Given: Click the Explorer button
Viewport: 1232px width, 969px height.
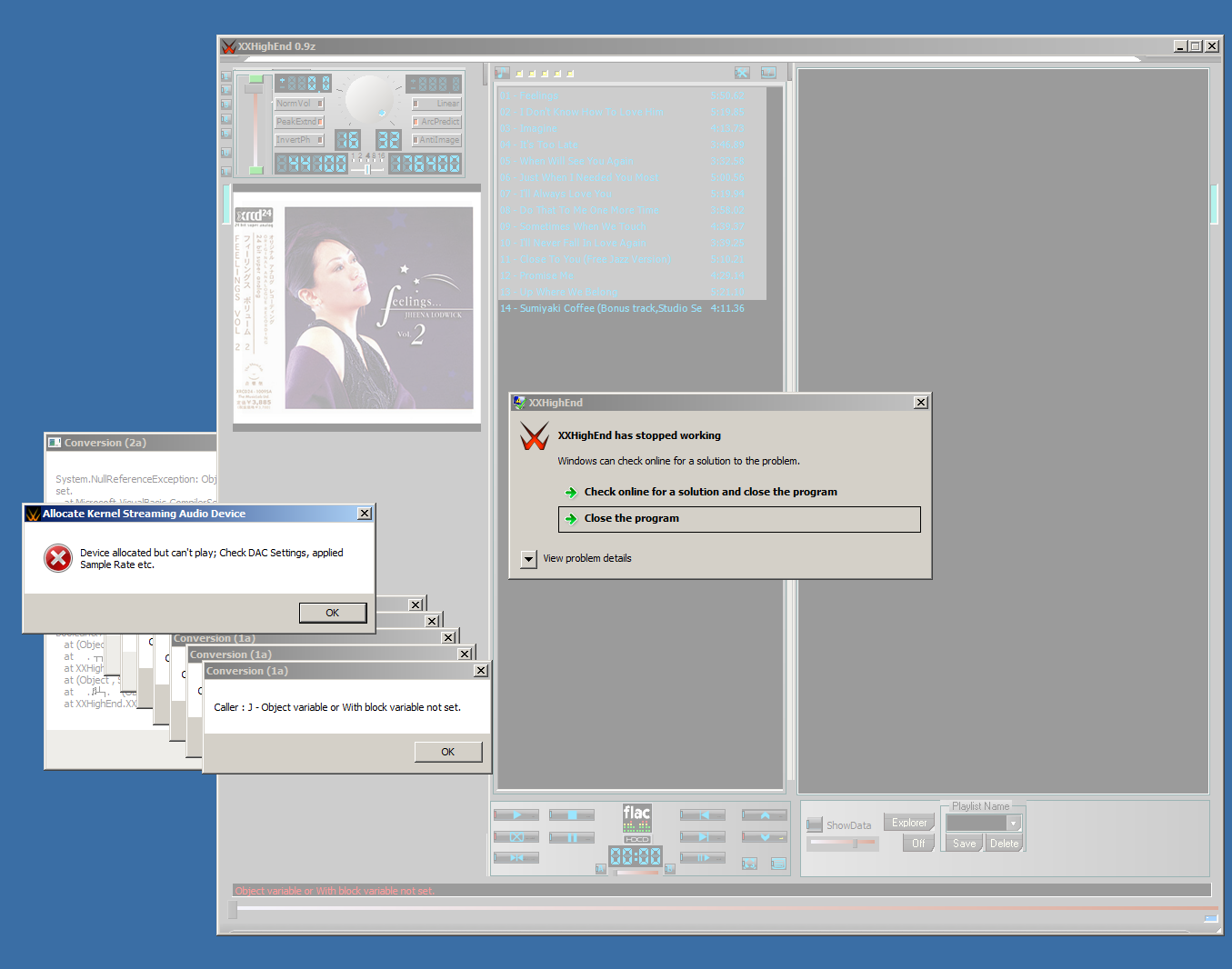Looking at the screenshot, I should [x=909, y=823].
